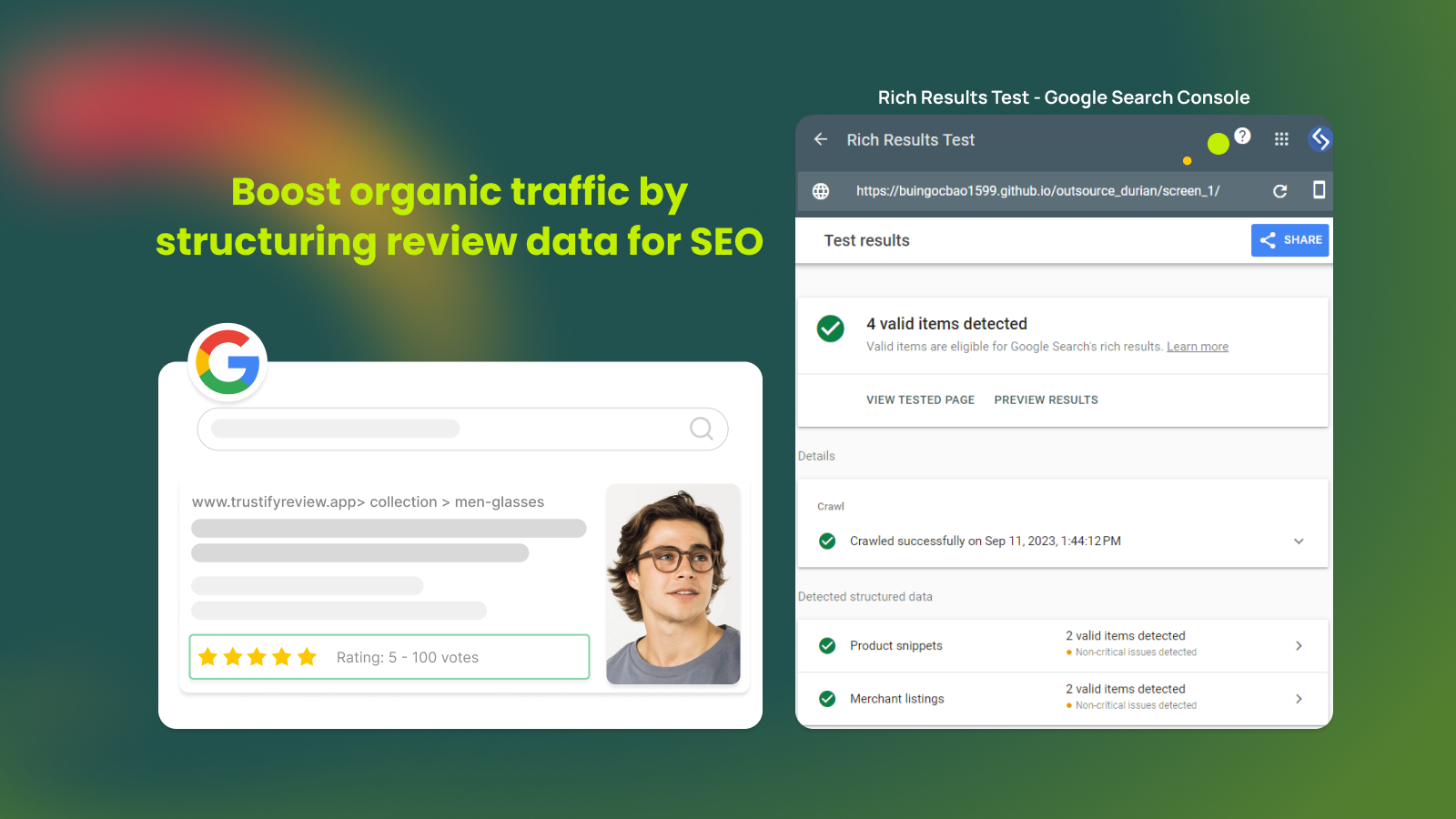This screenshot has height=819, width=1456.
Task: Open the Google apps grid icon
Action: point(1281,139)
